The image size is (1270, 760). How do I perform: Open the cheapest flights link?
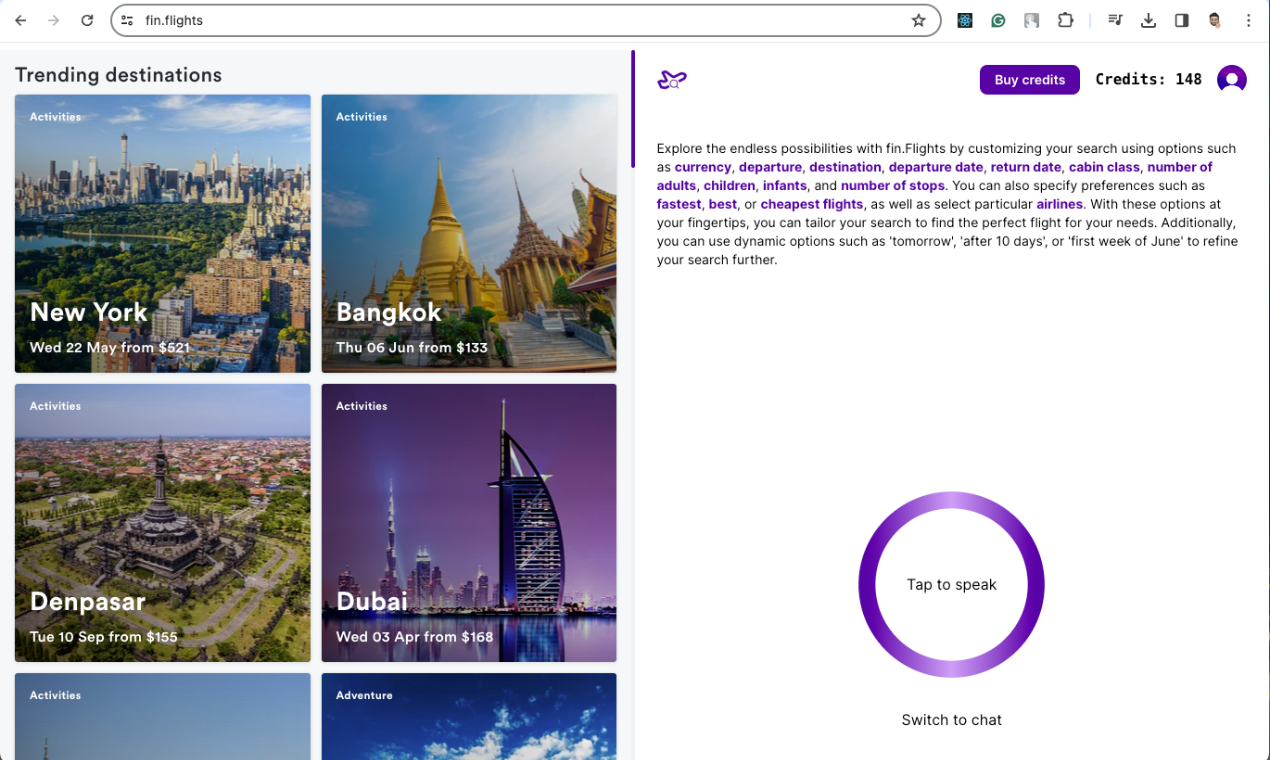pyautogui.click(x=811, y=203)
